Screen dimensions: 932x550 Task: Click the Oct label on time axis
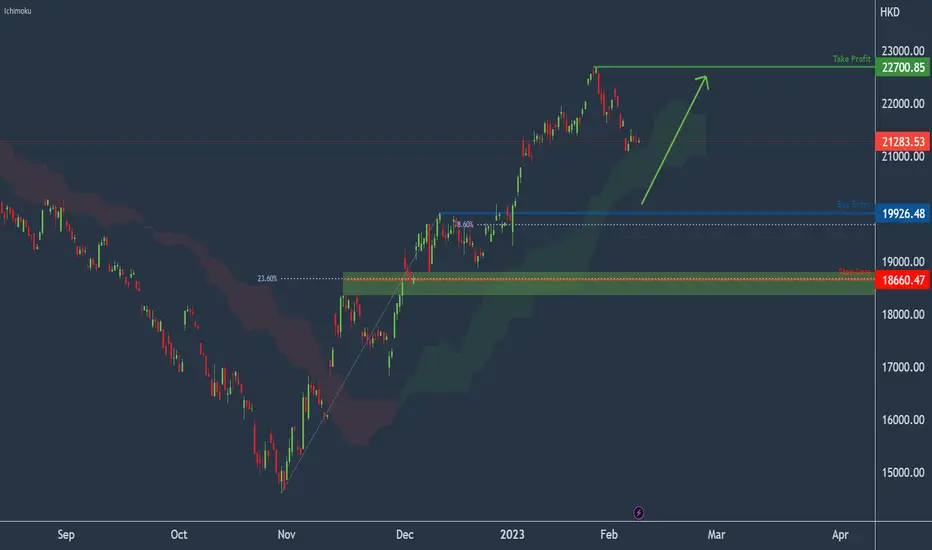click(x=179, y=535)
